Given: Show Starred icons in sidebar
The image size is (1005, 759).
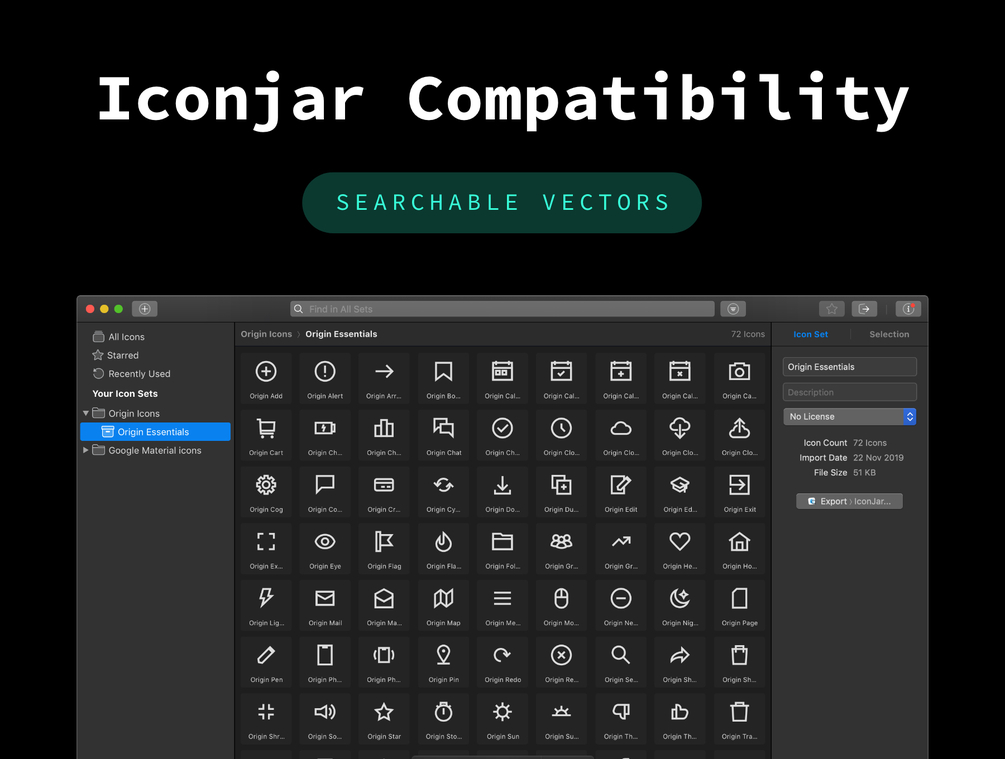Looking at the screenshot, I should click(155, 355).
